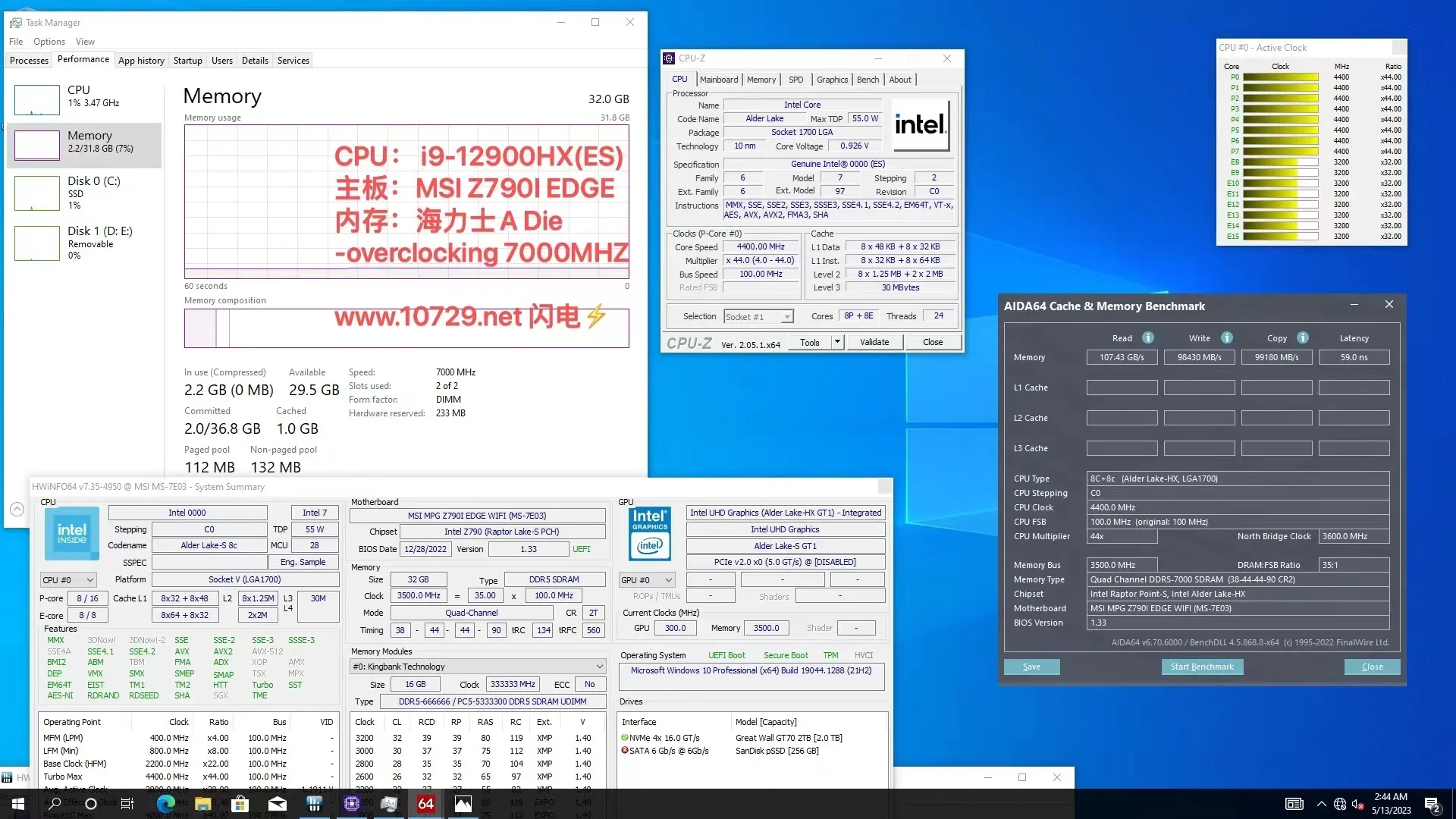Click the Tools button in CPU-Z
This screenshot has width=1456, height=819.
810,342
